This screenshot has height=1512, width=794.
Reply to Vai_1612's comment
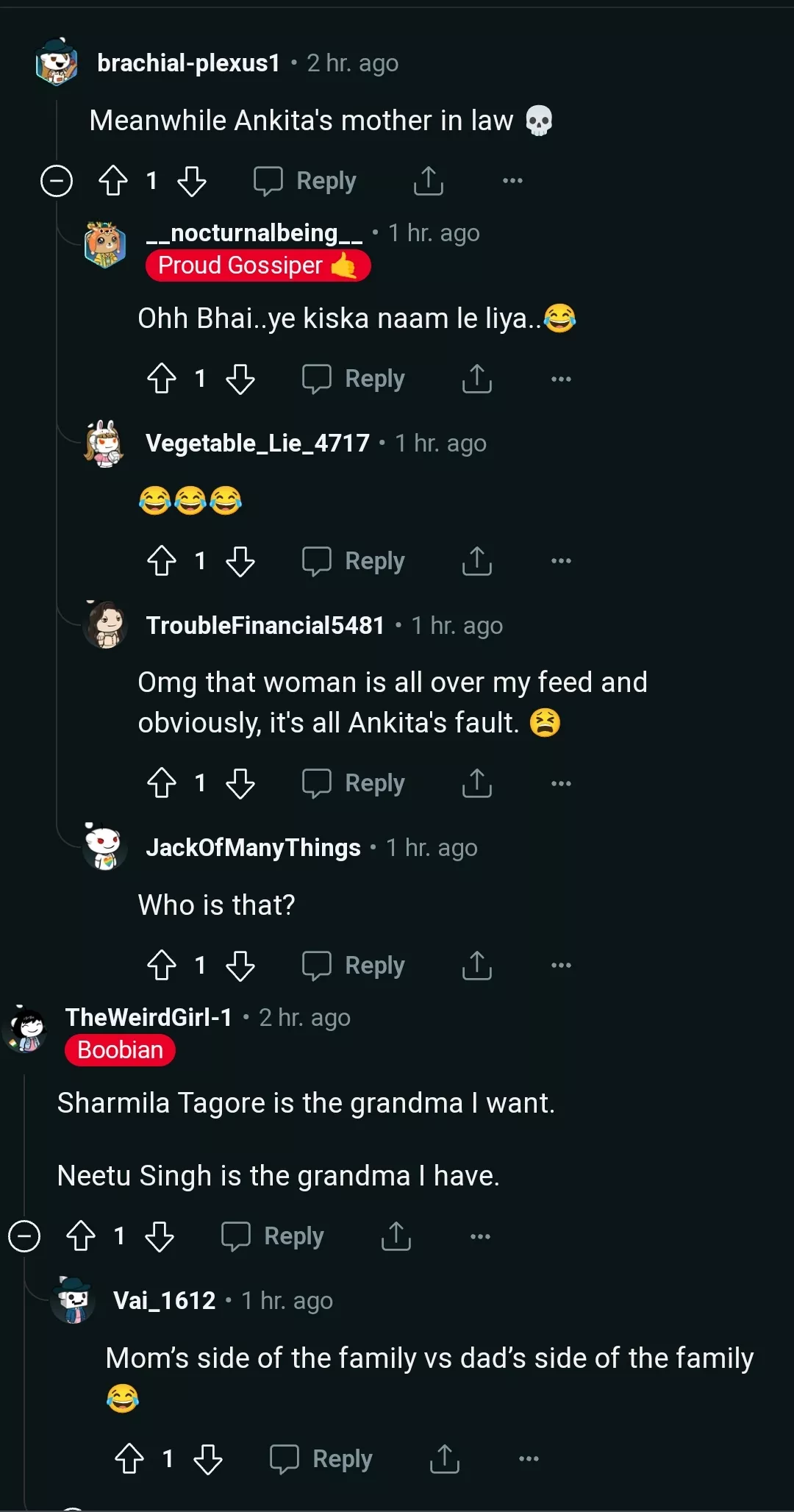(322, 1459)
